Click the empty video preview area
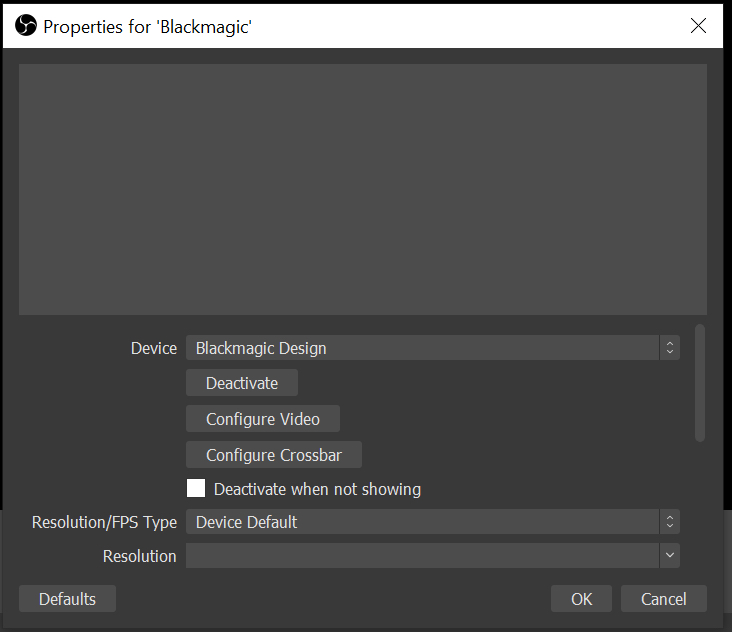 (362, 190)
